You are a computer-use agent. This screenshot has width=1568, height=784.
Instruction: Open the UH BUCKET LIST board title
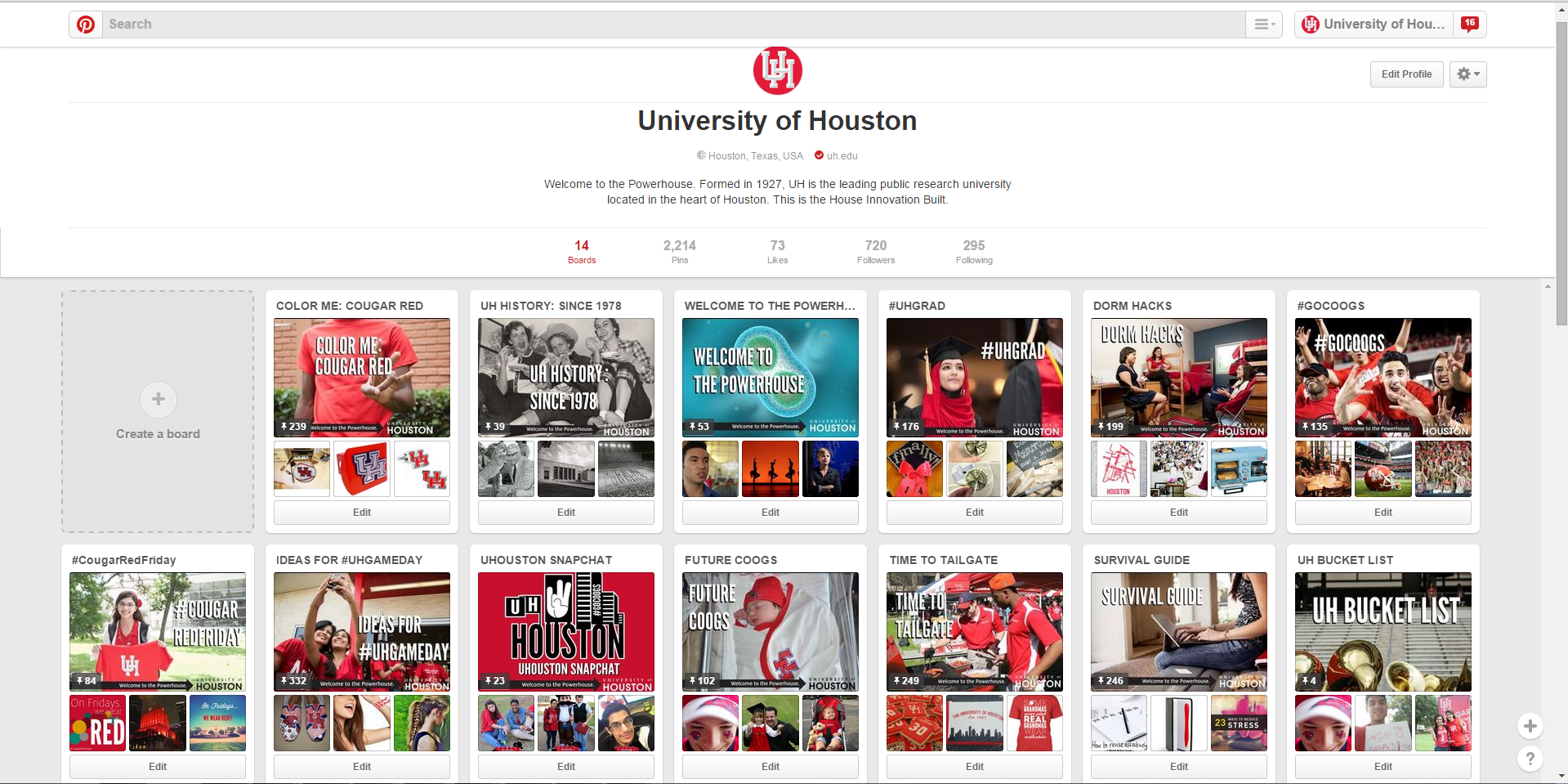tap(1345, 560)
